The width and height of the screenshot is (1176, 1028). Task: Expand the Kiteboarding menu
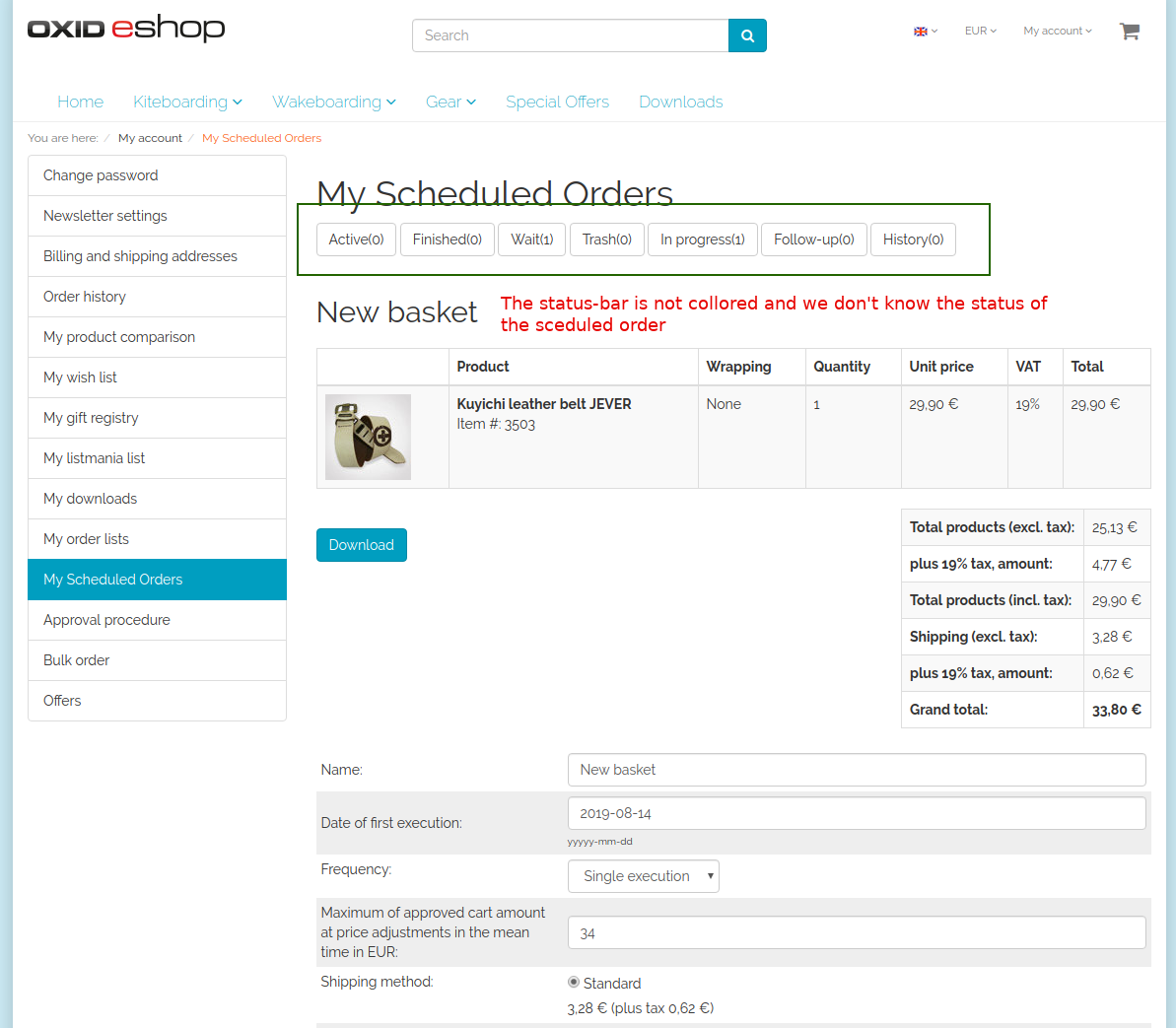click(x=187, y=103)
